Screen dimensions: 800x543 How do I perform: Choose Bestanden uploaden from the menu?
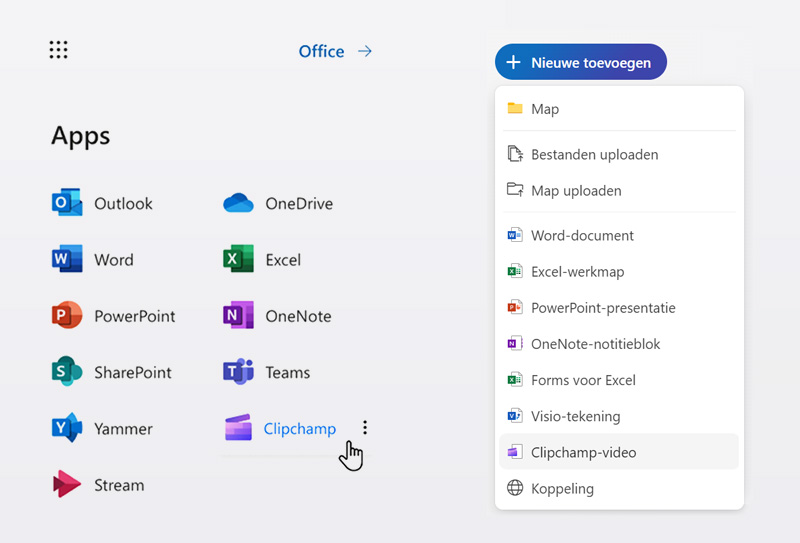(x=594, y=155)
